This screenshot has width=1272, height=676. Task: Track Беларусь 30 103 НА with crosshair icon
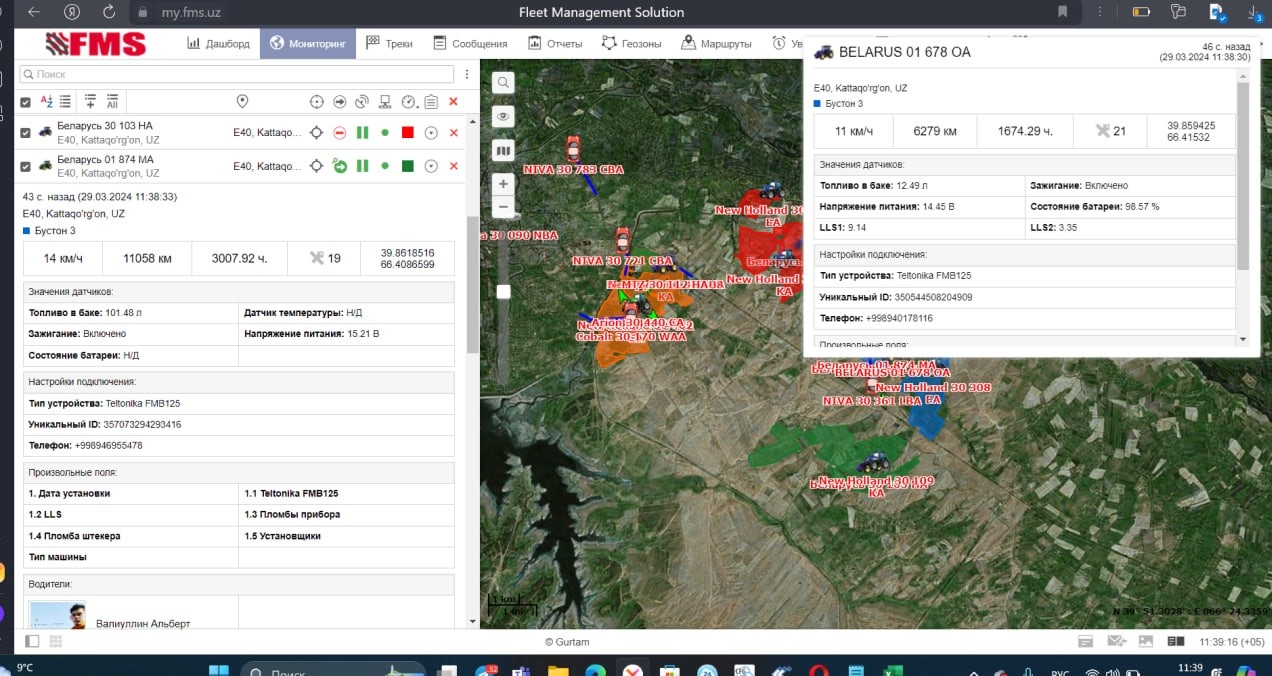(x=317, y=133)
